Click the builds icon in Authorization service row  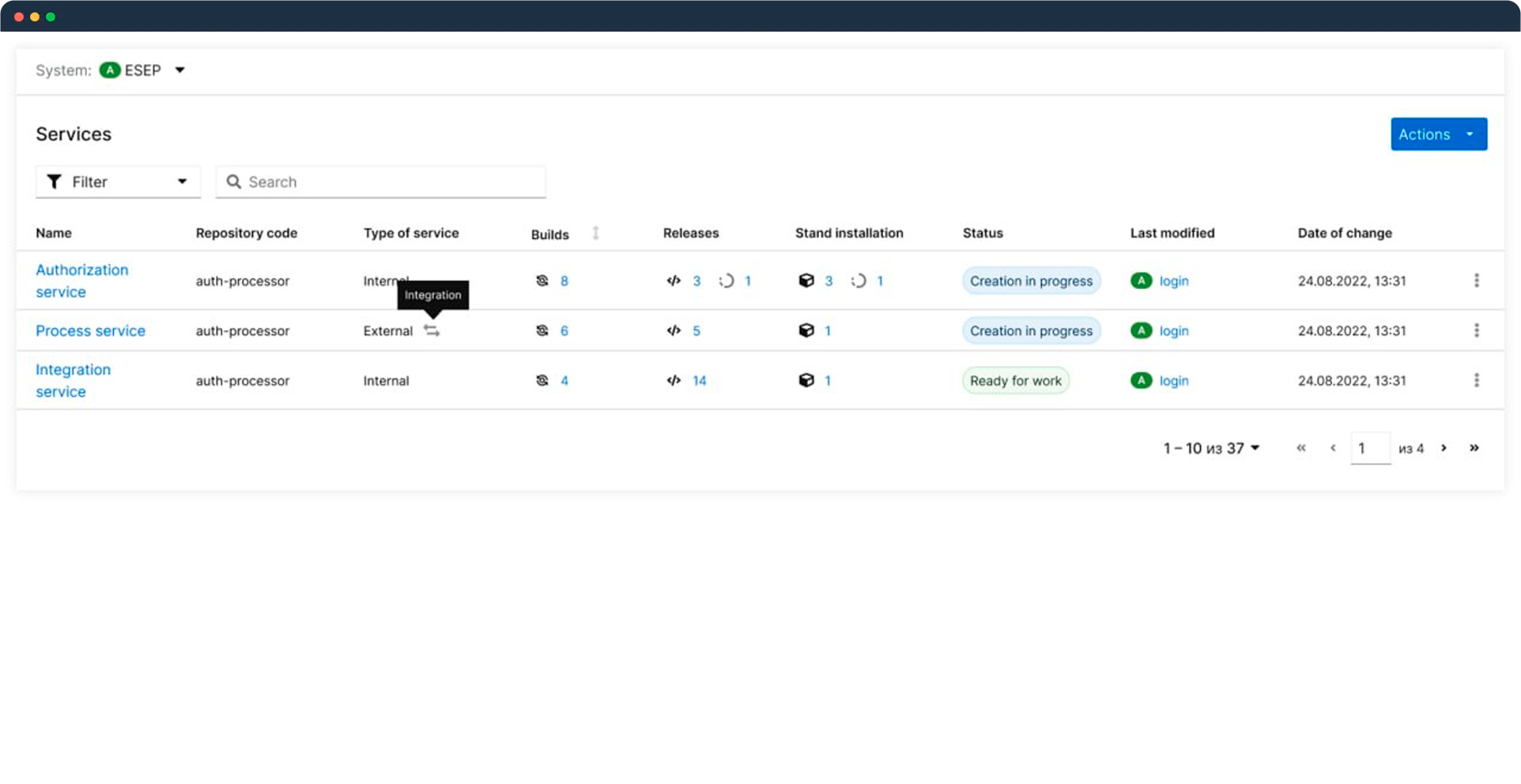pos(542,281)
